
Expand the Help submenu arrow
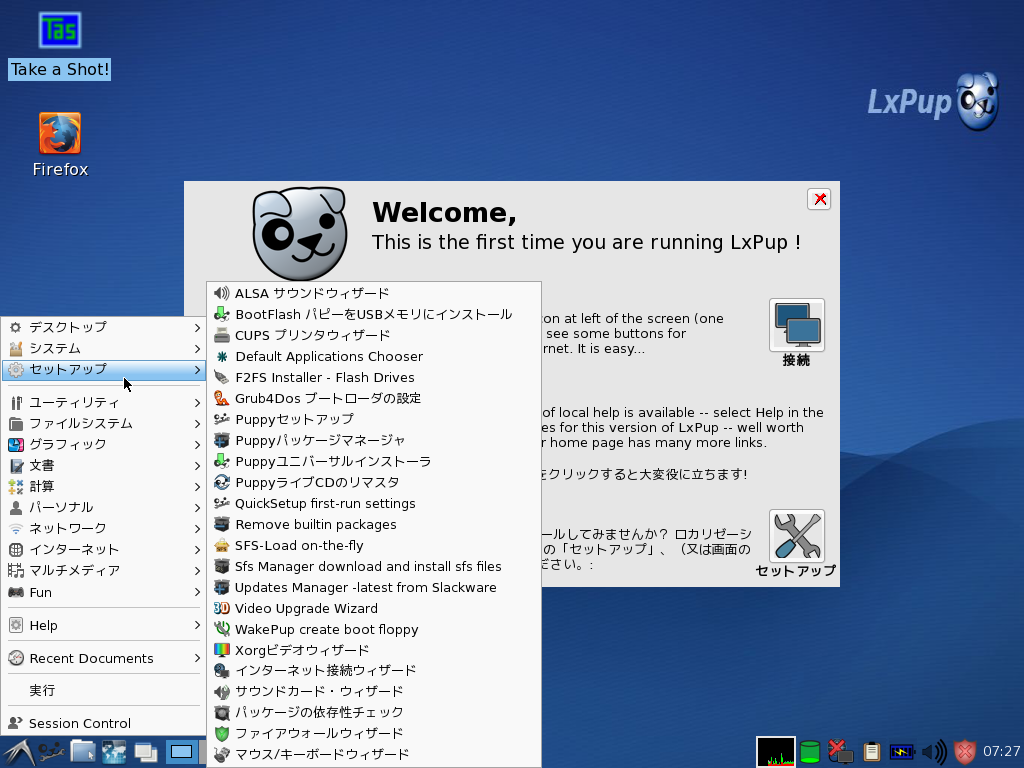click(197, 625)
